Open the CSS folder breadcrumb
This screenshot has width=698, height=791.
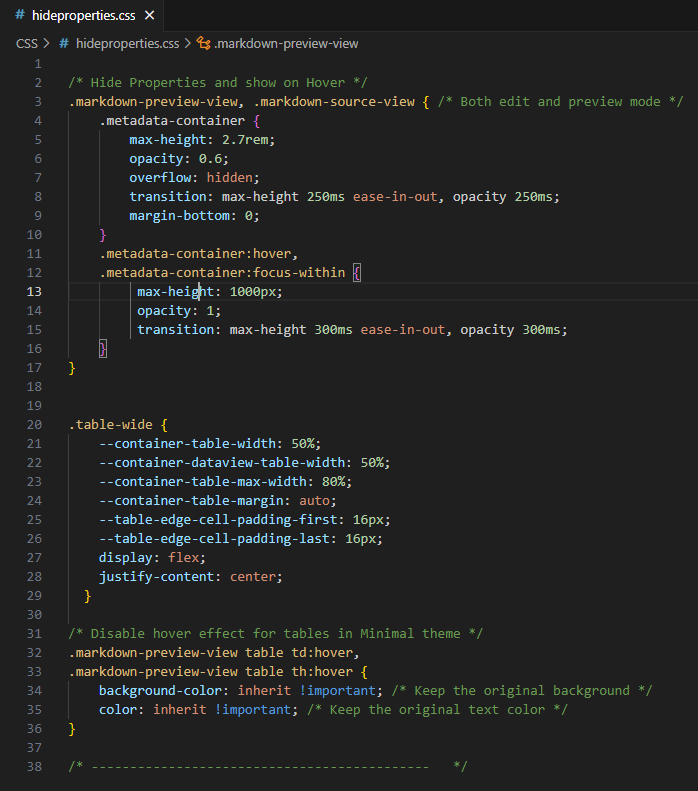(27, 44)
